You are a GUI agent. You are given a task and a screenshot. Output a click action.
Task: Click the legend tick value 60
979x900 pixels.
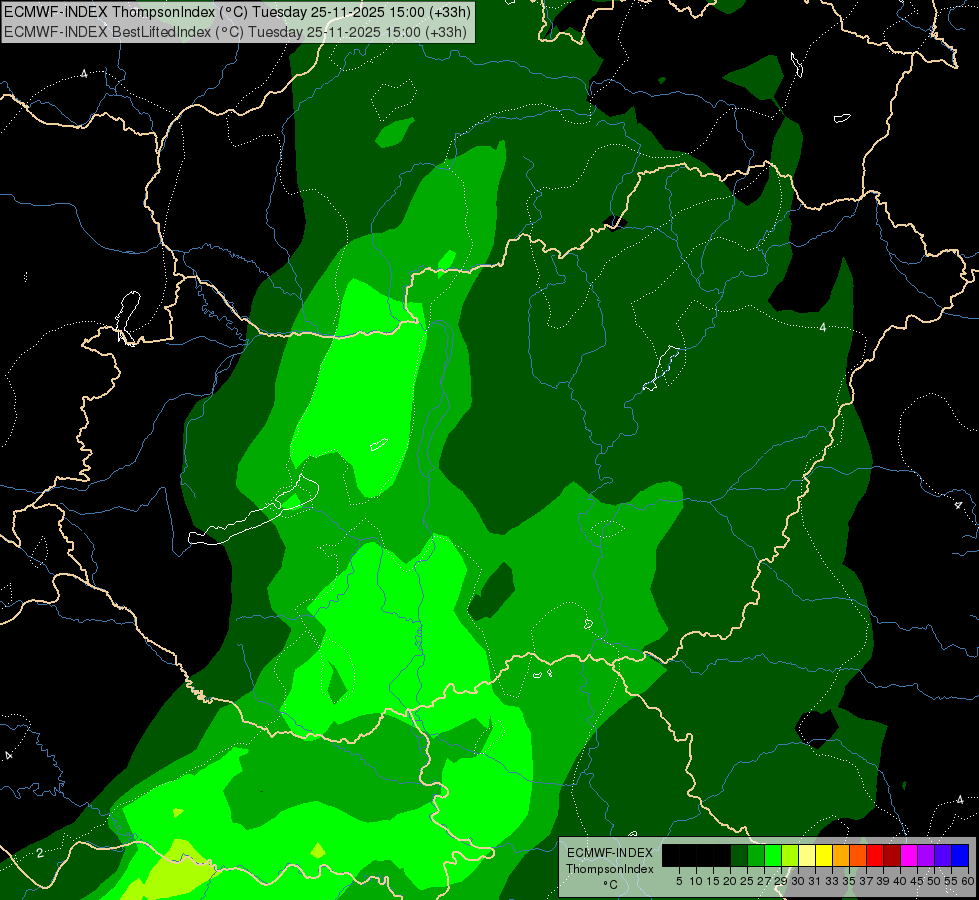(967, 881)
